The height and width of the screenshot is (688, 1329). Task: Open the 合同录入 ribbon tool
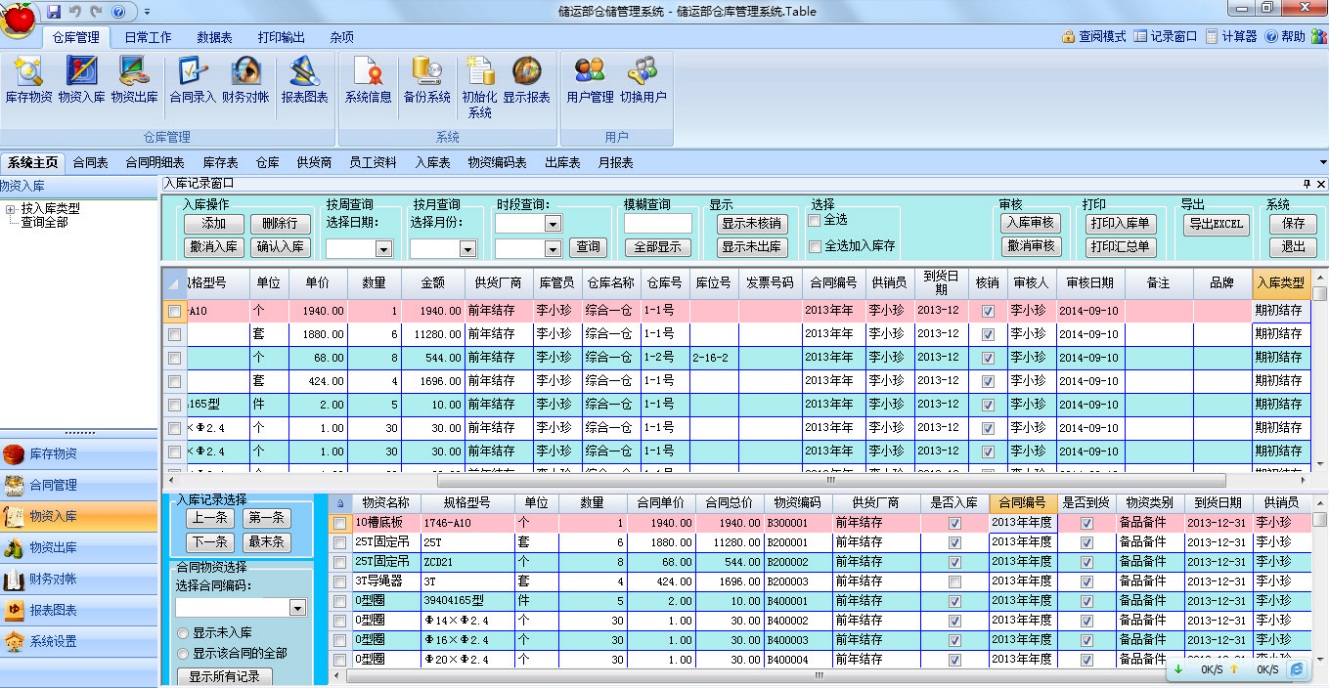pos(192,80)
